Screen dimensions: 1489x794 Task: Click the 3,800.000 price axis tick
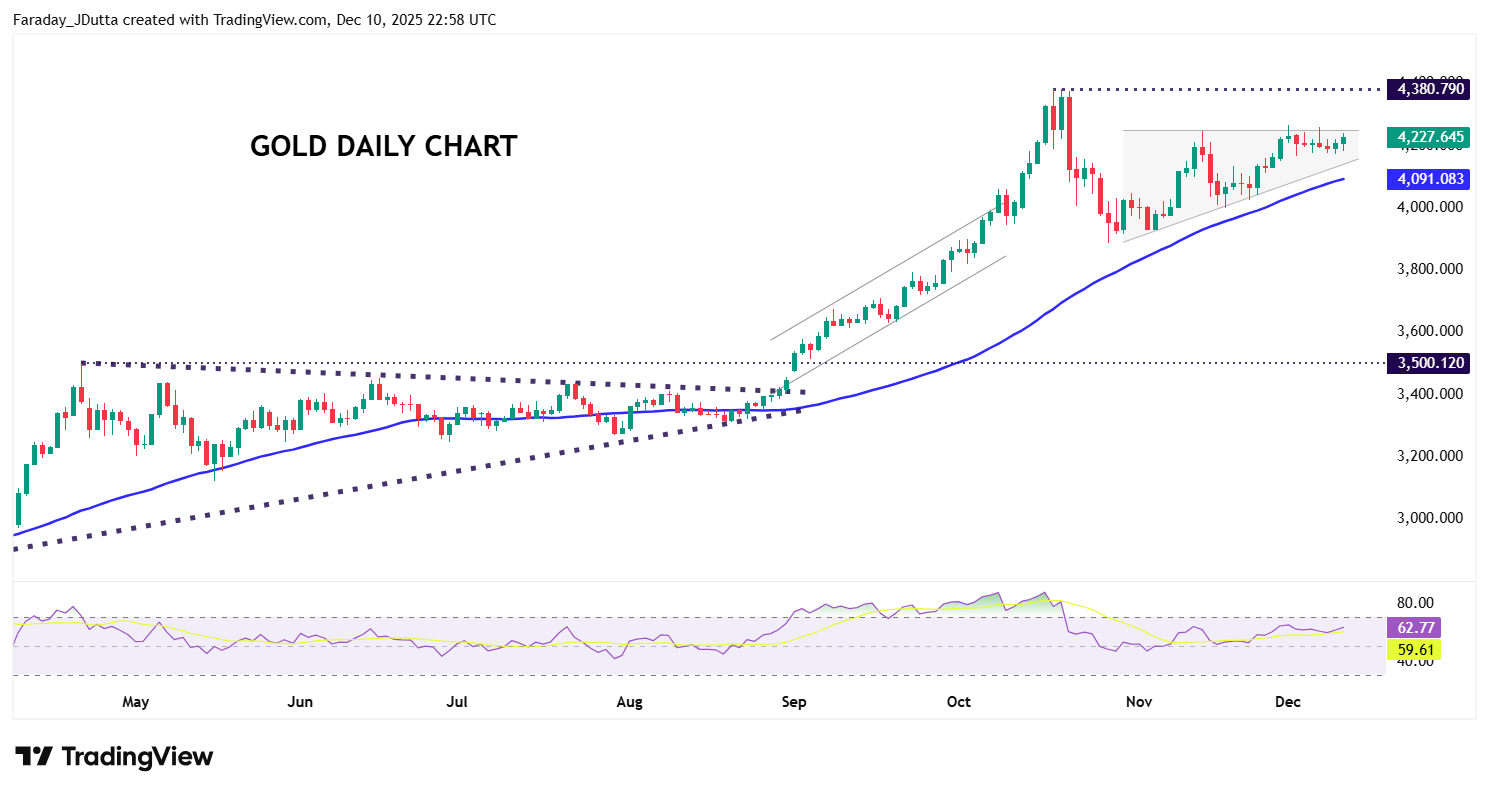[1431, 269]
